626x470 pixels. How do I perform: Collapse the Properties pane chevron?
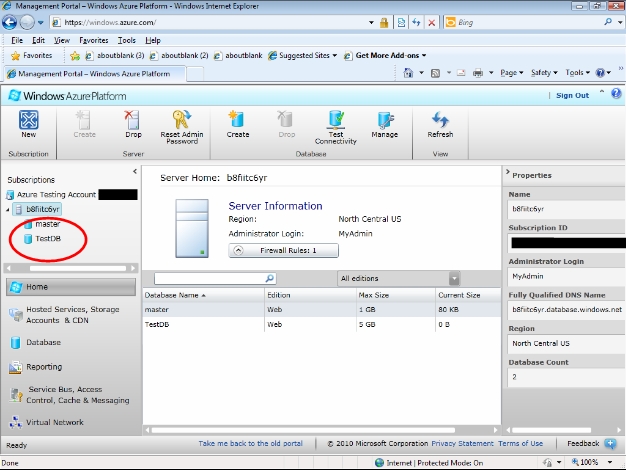[508, 172]
